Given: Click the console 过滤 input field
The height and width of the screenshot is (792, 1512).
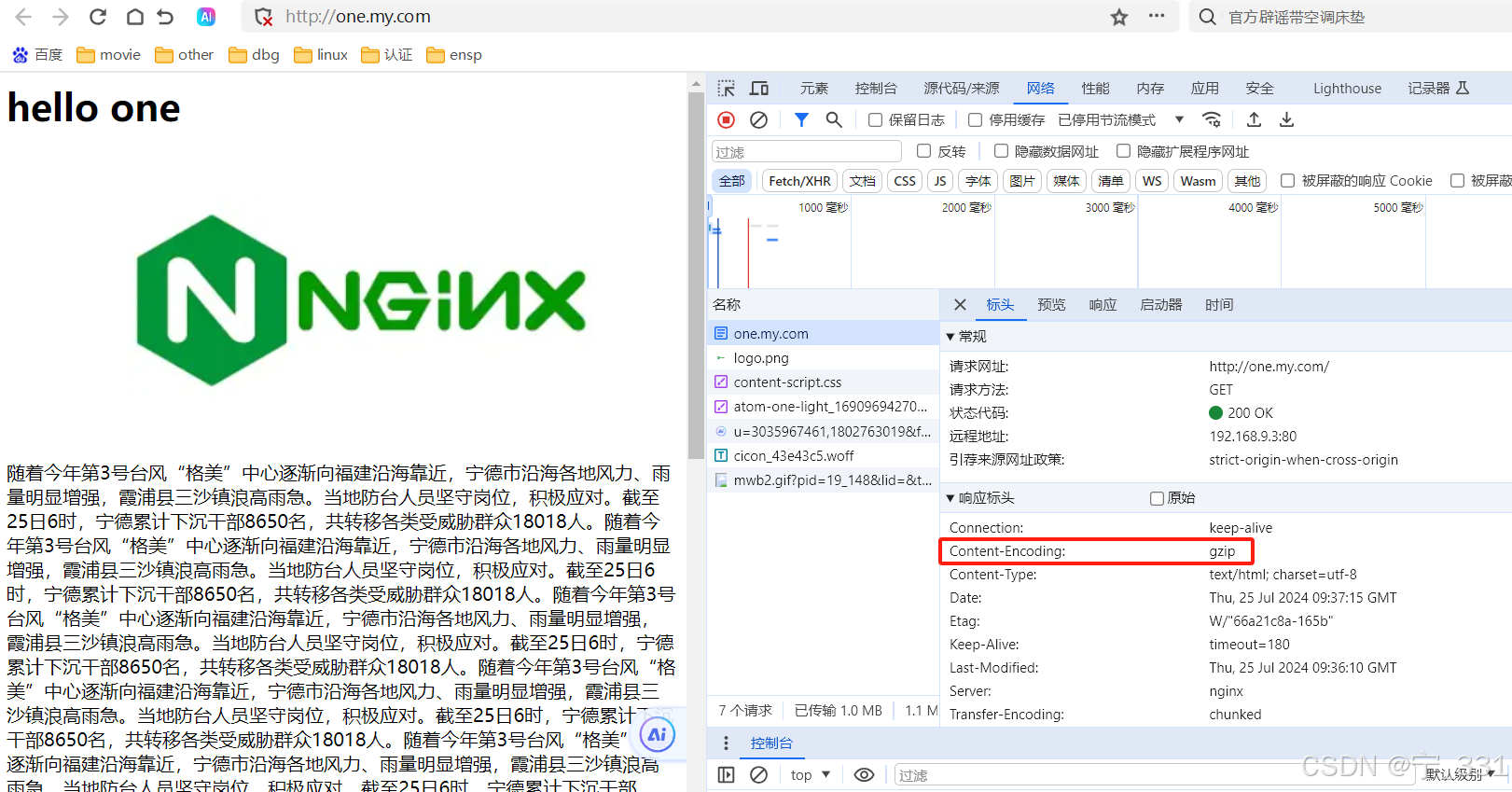Looking at the screenshot, I should [1157, 774].
